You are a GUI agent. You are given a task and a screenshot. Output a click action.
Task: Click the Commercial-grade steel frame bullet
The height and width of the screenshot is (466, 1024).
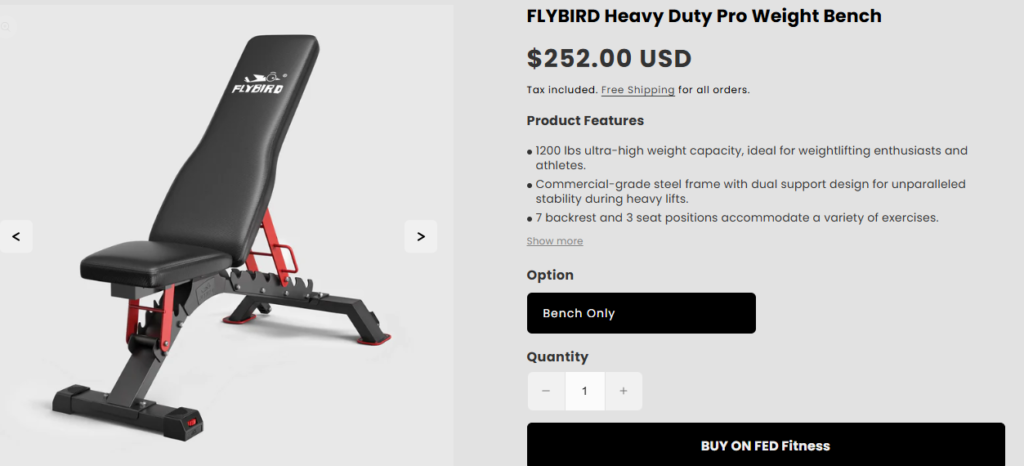point(746,192)
